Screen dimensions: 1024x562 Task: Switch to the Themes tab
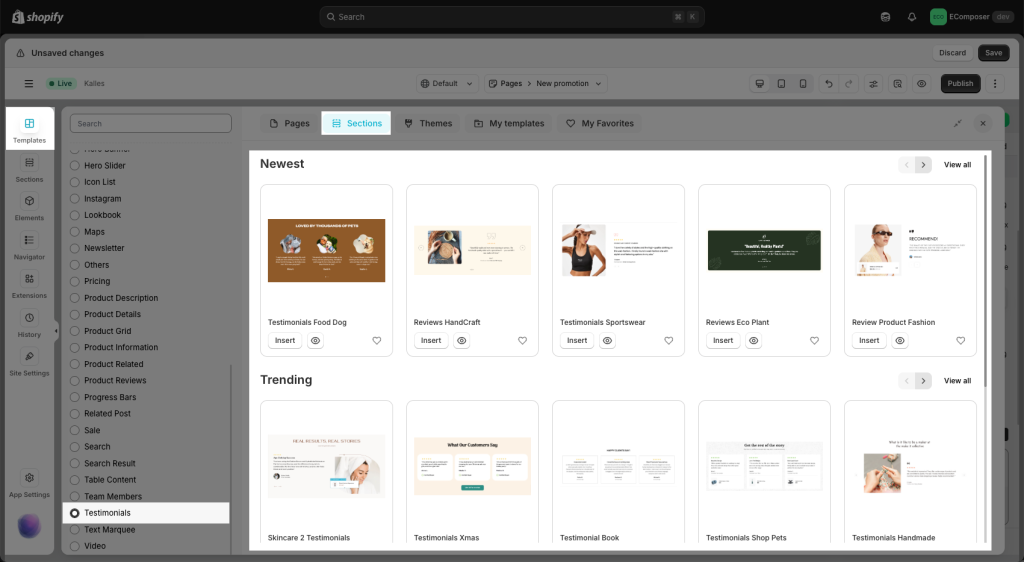pos(428,123)
